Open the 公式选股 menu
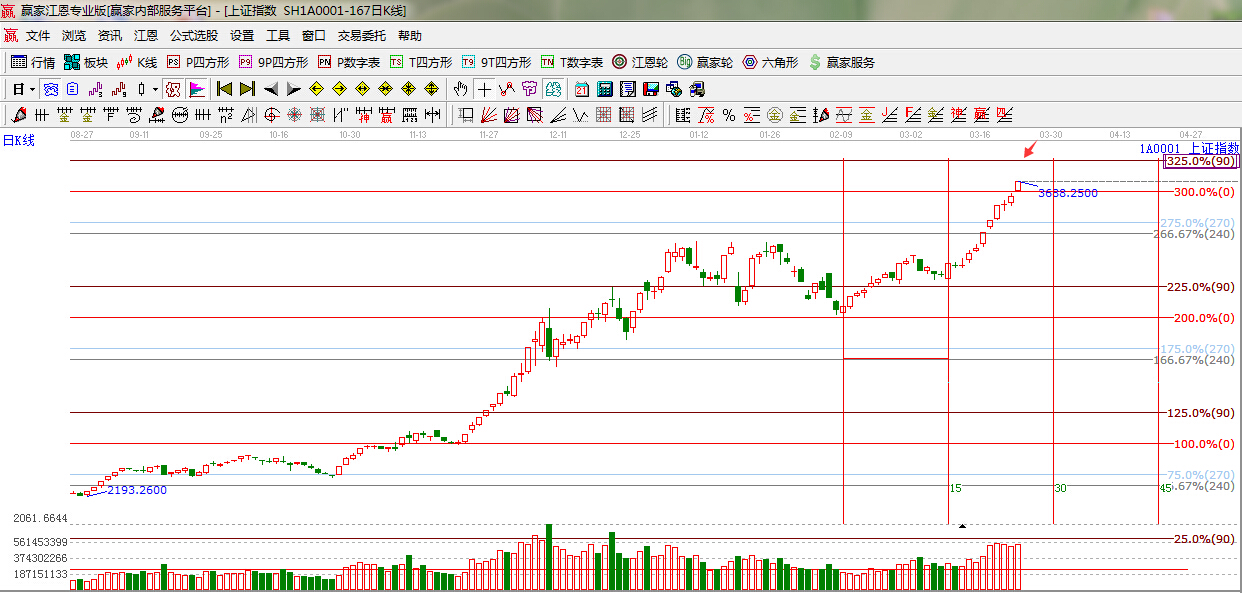 (193, 36)
